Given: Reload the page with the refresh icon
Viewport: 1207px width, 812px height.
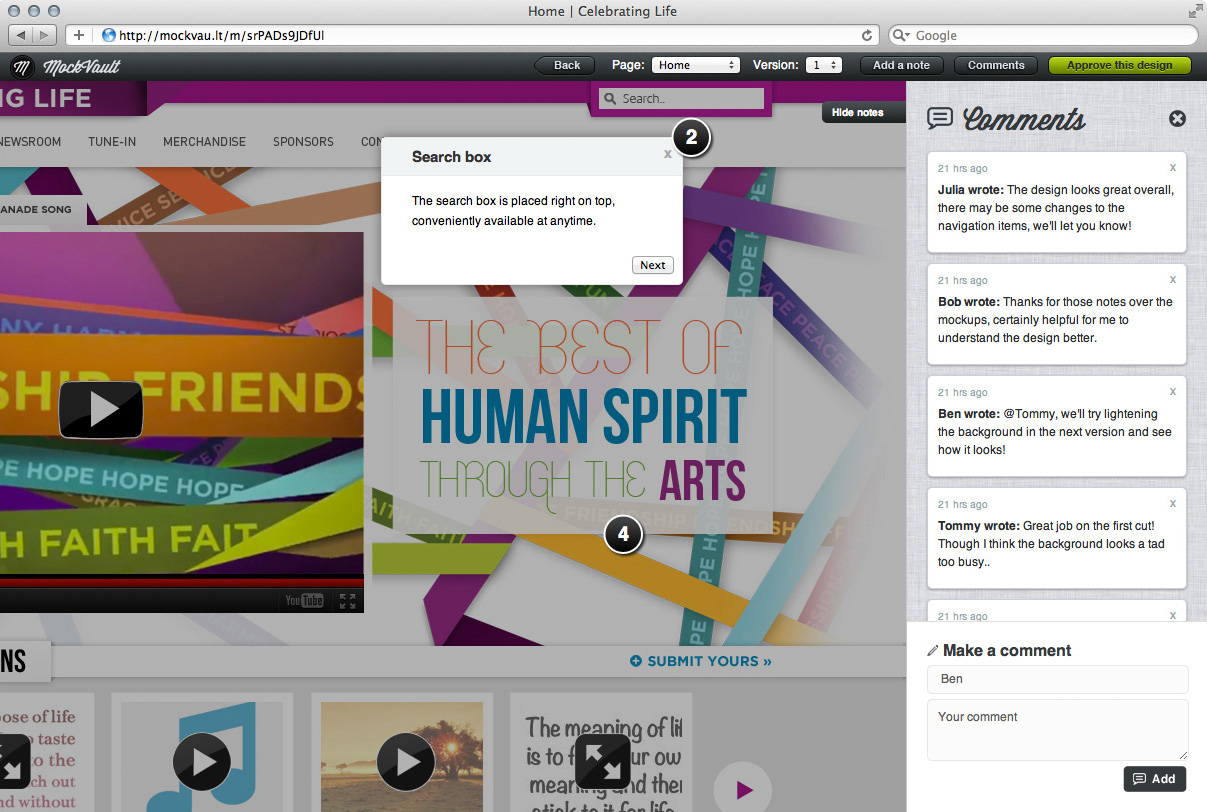Looking at the screenshot, I should pos(867,35).
